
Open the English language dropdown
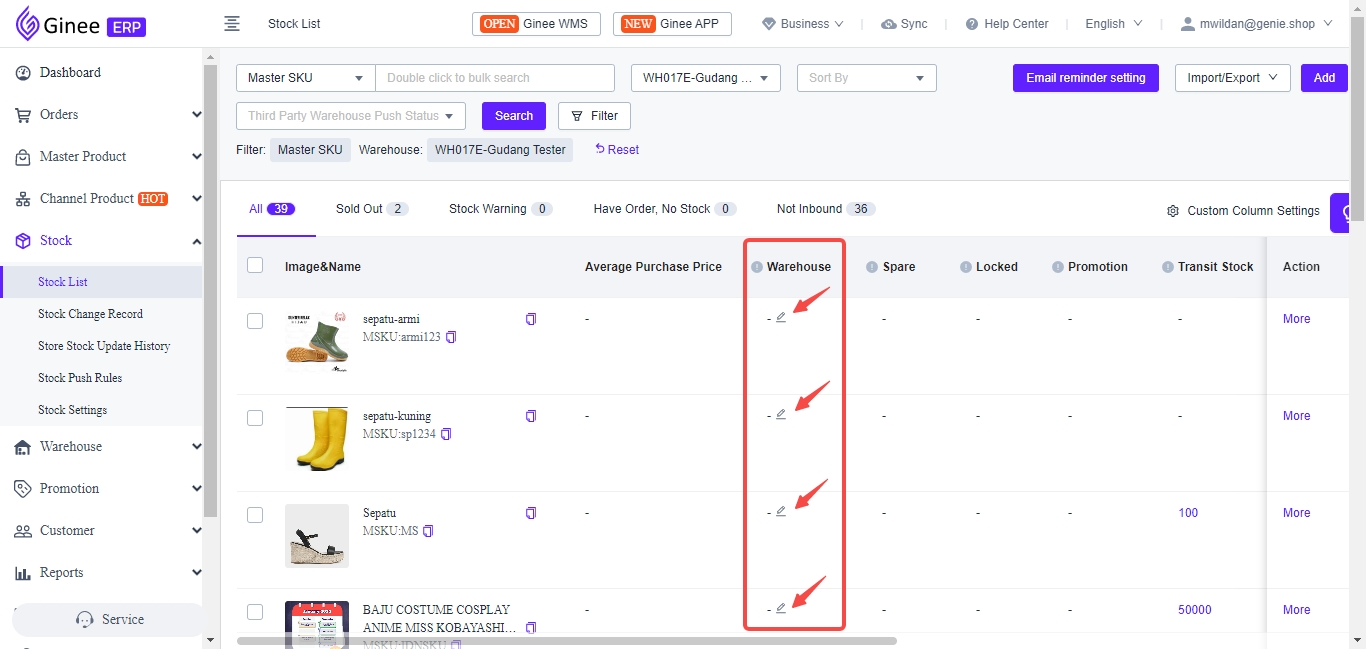point(1114,24)
